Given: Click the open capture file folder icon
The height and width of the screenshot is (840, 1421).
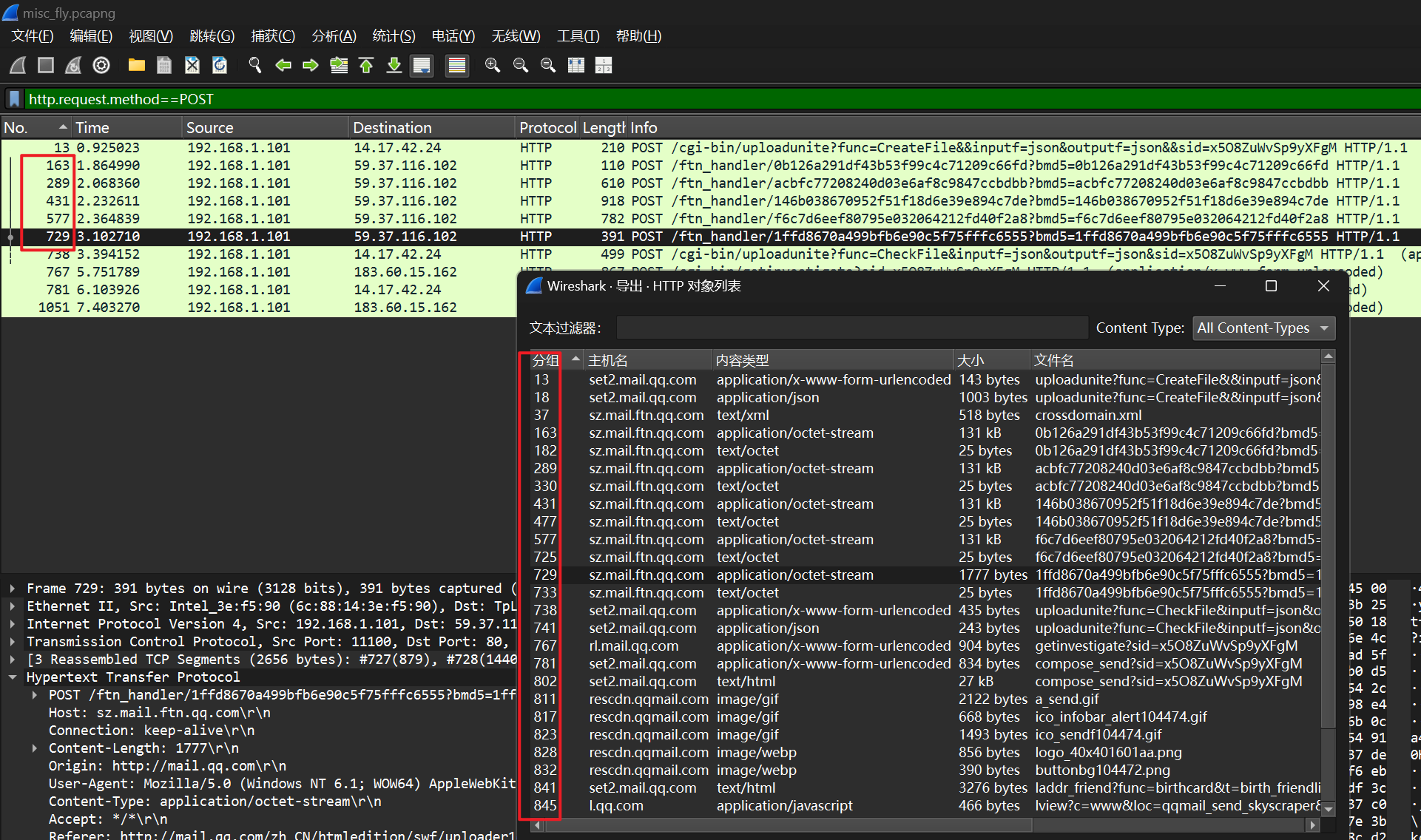Looking at the screenshot, I should coord(136,65).
